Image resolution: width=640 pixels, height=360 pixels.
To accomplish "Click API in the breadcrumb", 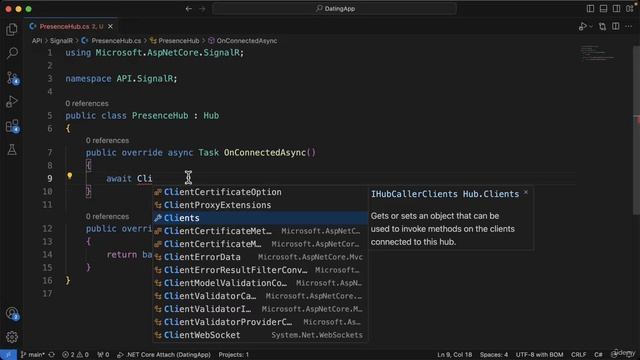I will pyautogui.click(x=37, y=41).
